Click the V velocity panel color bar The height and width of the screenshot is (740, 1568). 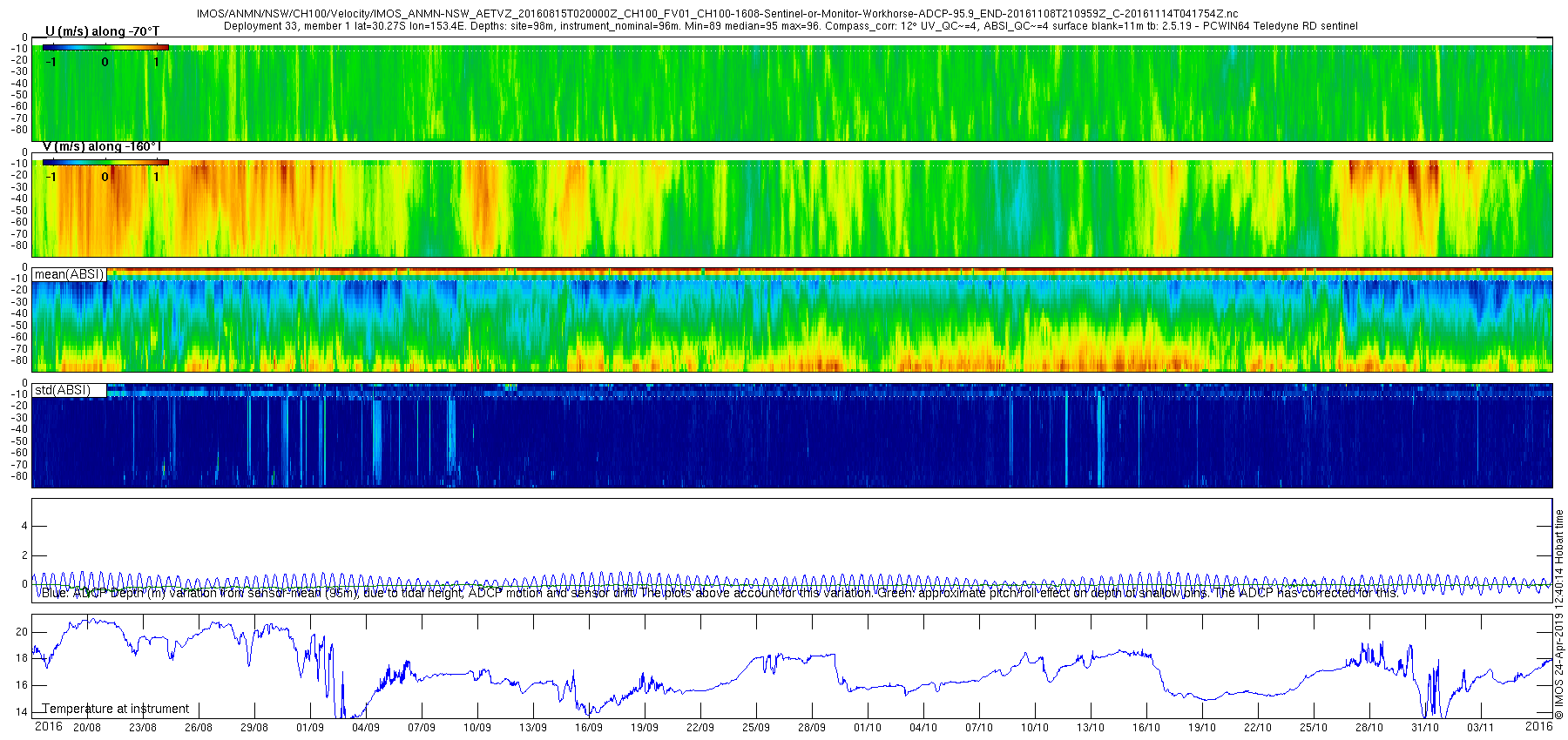coord(105,162)
